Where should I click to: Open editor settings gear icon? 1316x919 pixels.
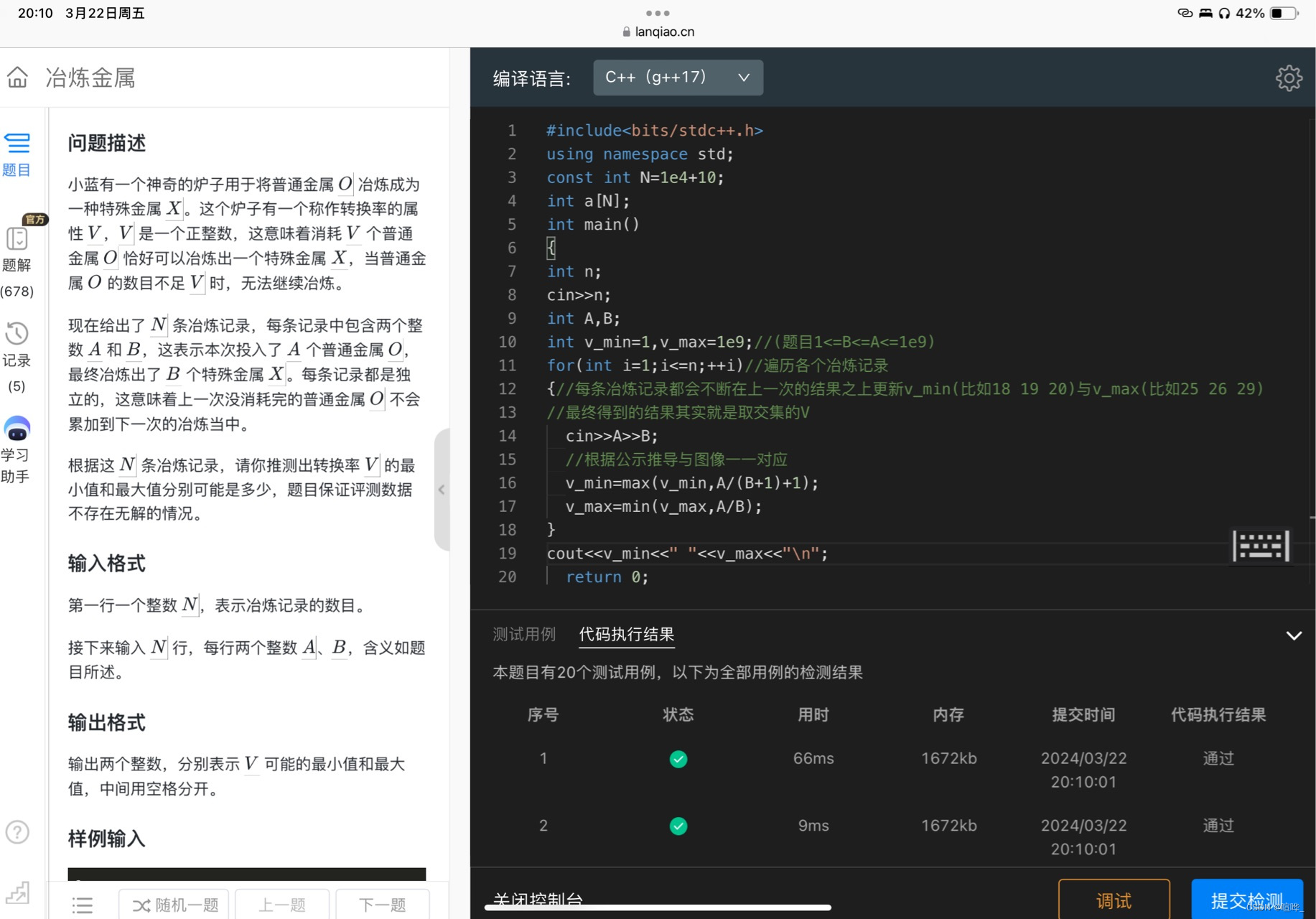click(1289, 78)
